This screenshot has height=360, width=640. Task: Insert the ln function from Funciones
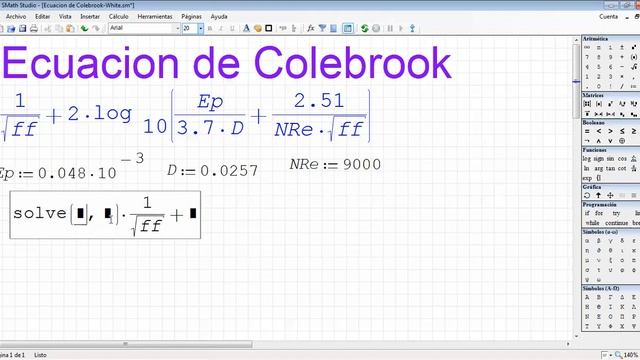586,168
